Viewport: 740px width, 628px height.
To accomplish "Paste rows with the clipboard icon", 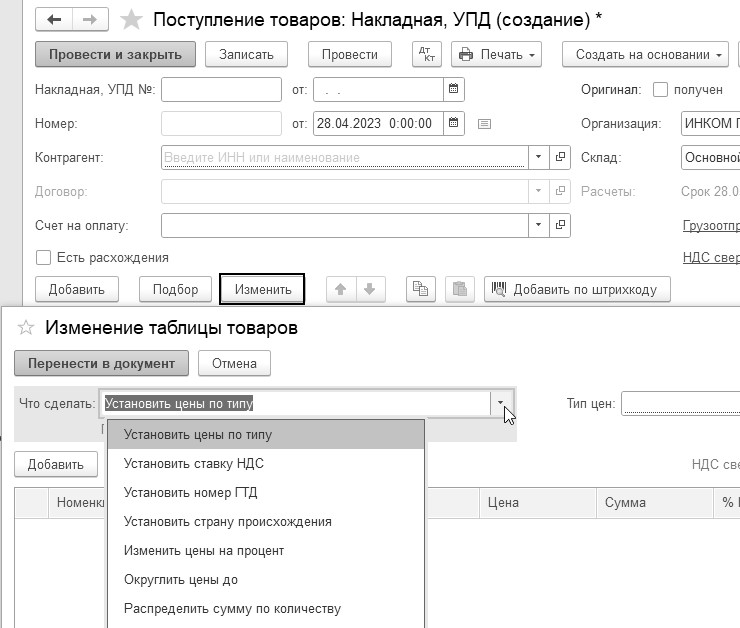I will point(460,289).
